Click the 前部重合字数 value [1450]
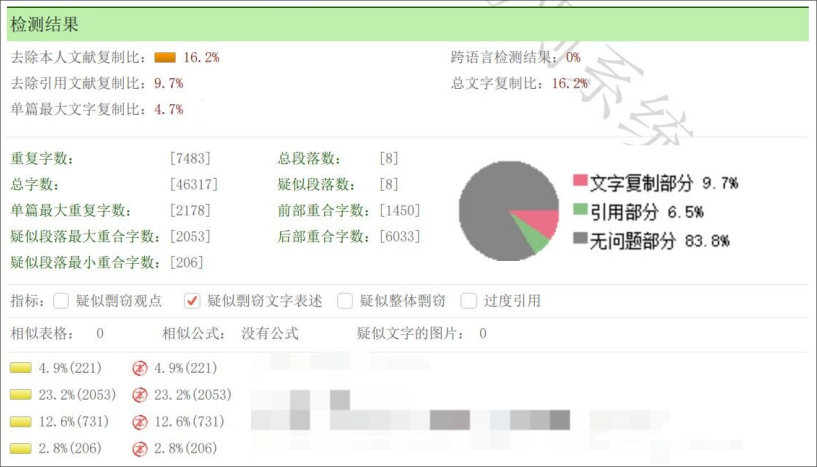The height and width of the screenshot is (467, 817). pyautogui.click(x=400, y=211)
